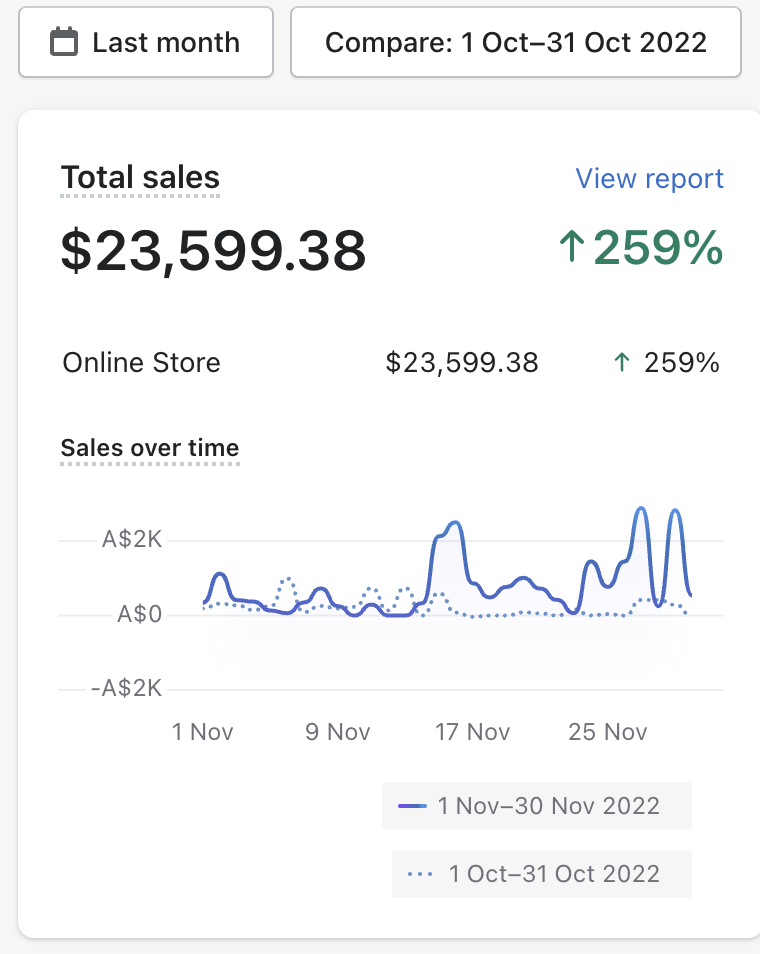The height and width of the screenshot is (954, 760).
Task: Click the 1 Nov label on the x-axis
Action: point(203,732)
